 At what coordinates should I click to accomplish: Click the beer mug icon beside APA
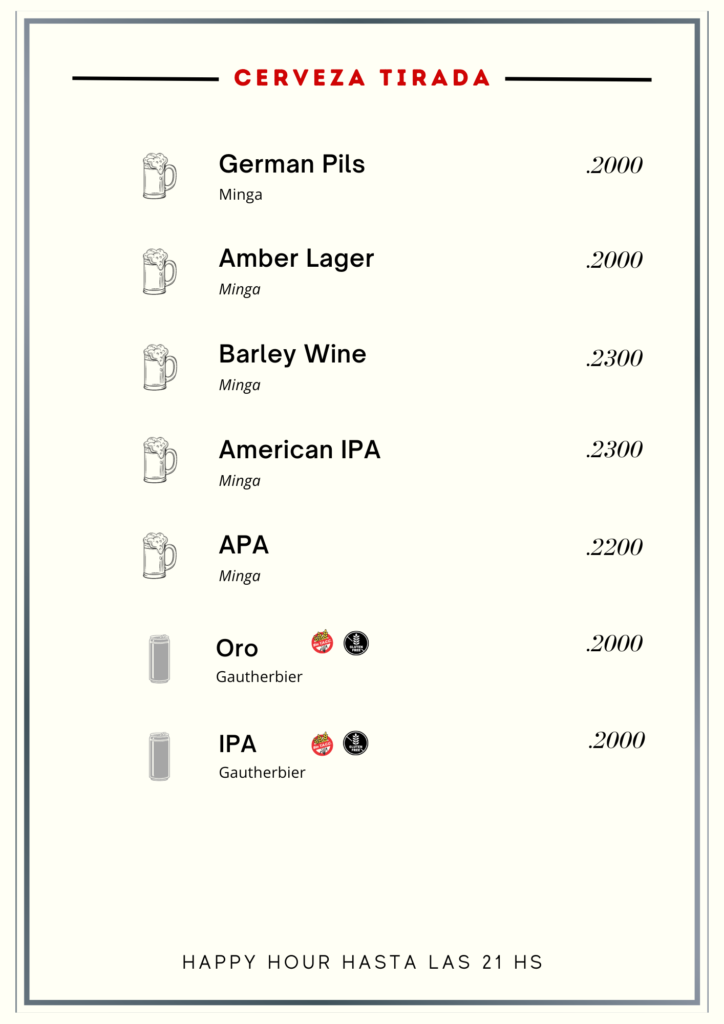[x=159, y=556]
